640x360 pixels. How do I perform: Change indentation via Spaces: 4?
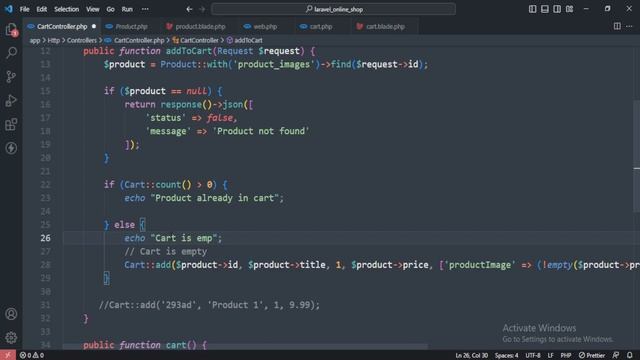tap(507, 355)
